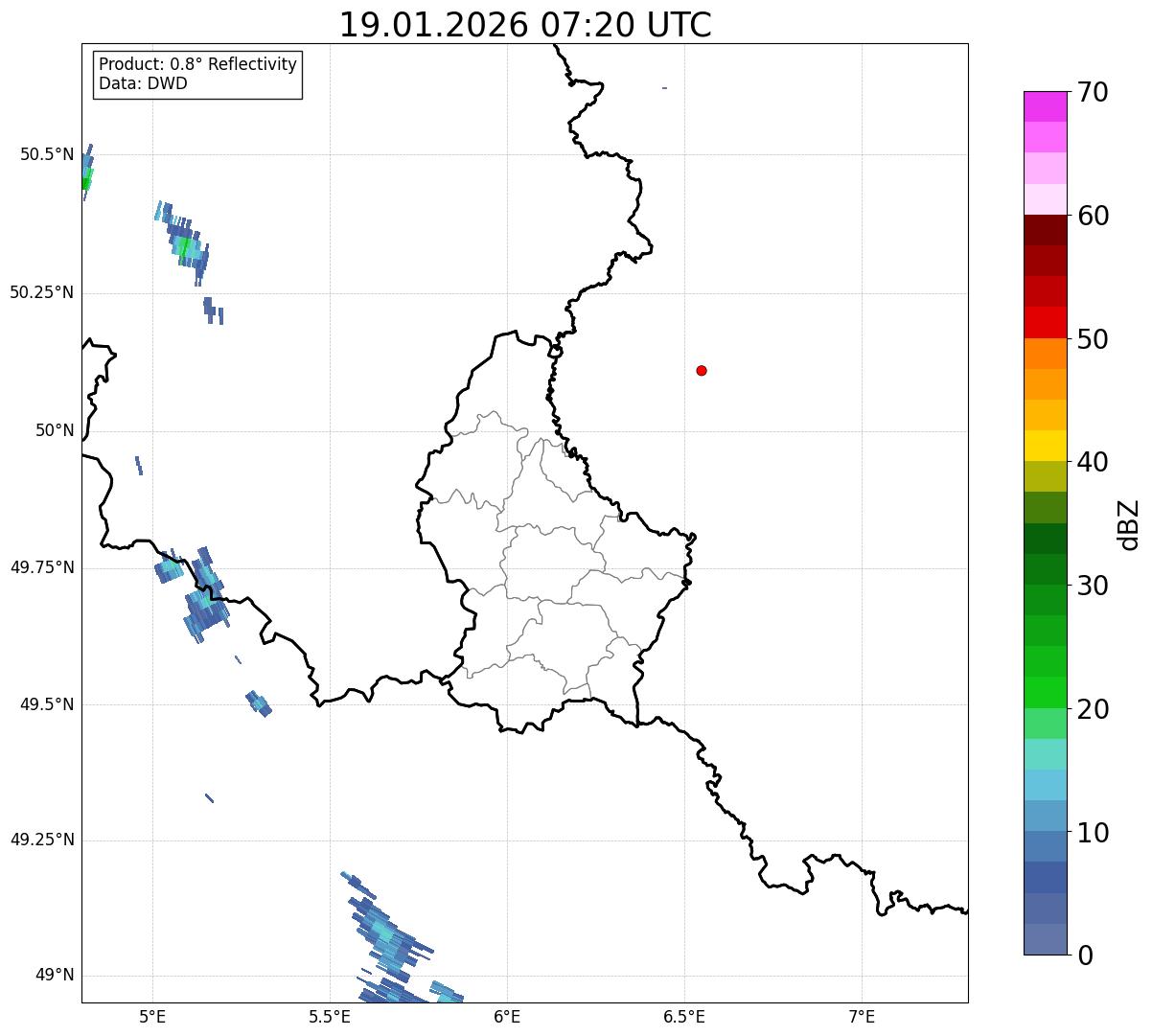Click the colorbar tick value 70

1094,92
